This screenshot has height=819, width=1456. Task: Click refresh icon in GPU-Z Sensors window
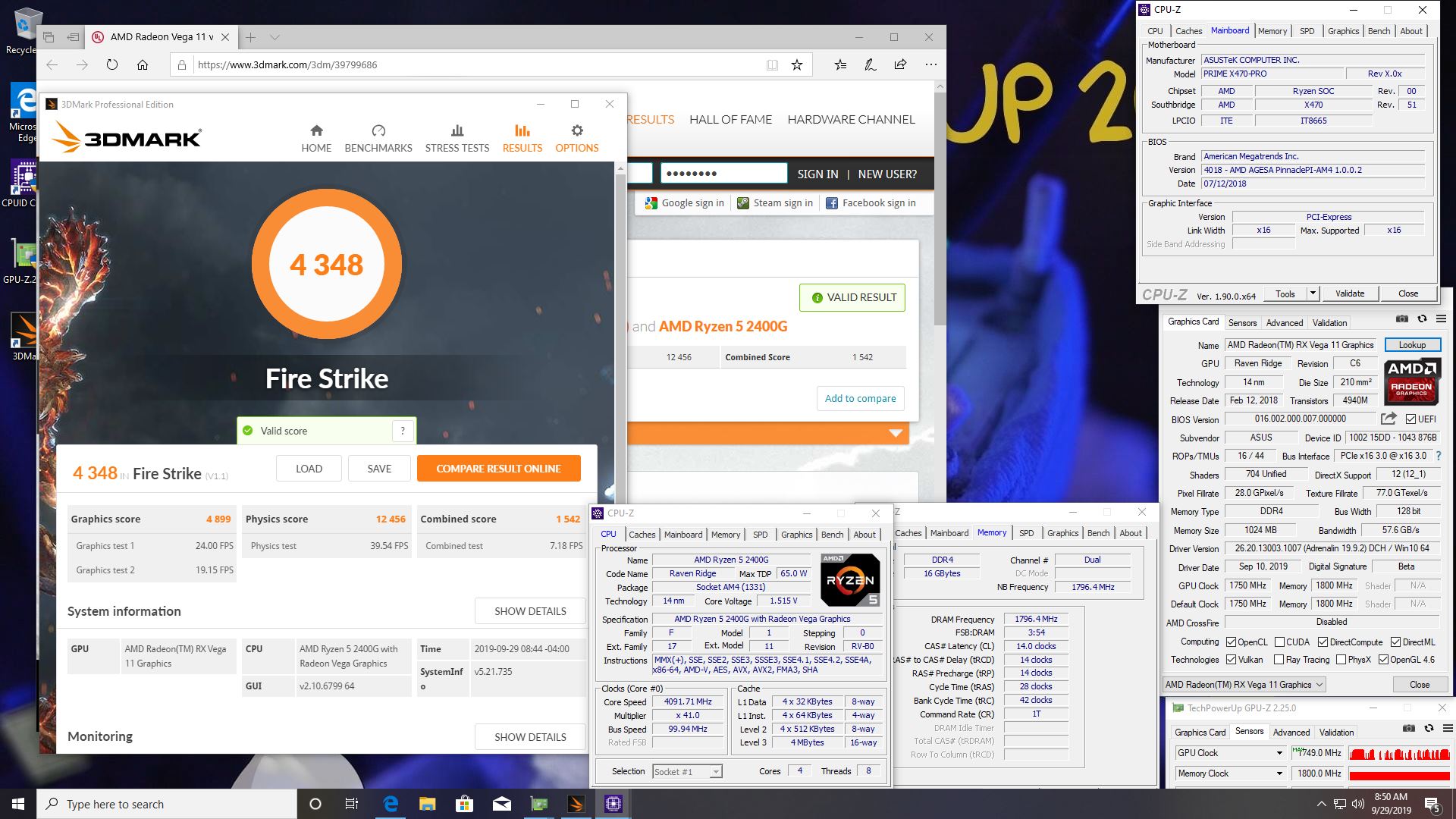pos(1429,728)
